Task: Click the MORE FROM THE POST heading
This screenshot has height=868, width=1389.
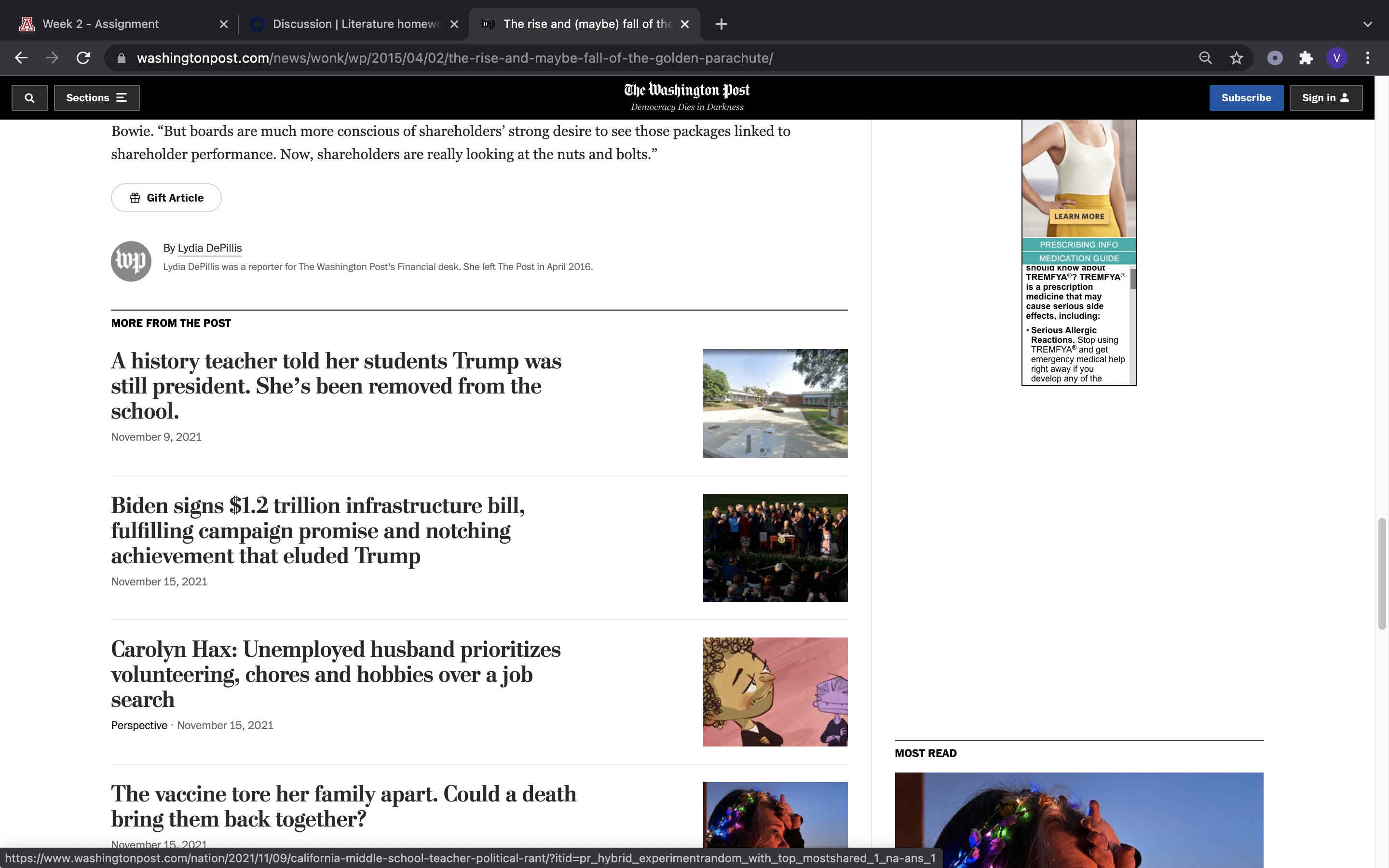Action: [171, 323]
